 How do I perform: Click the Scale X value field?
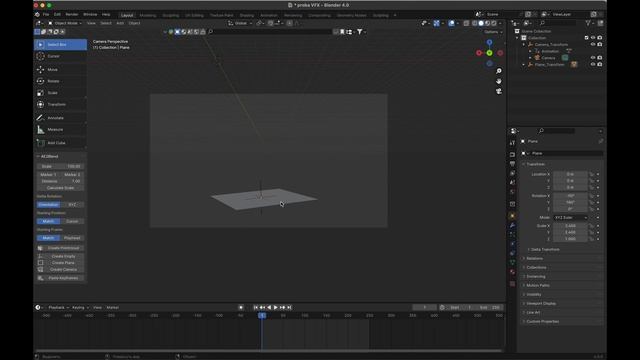pyautogui.click(x=570, y=226)
